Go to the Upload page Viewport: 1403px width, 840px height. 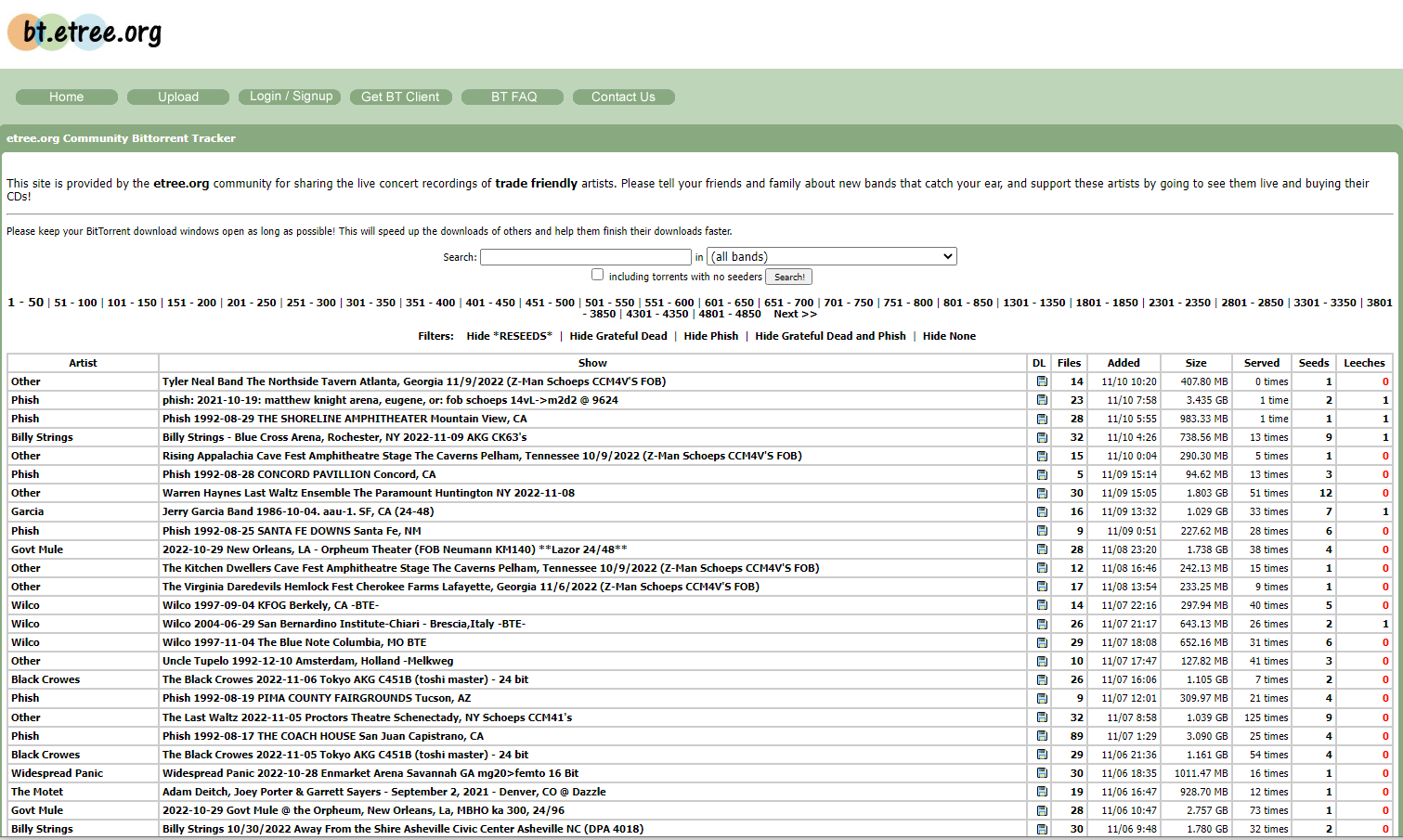(x=178, y=97)
